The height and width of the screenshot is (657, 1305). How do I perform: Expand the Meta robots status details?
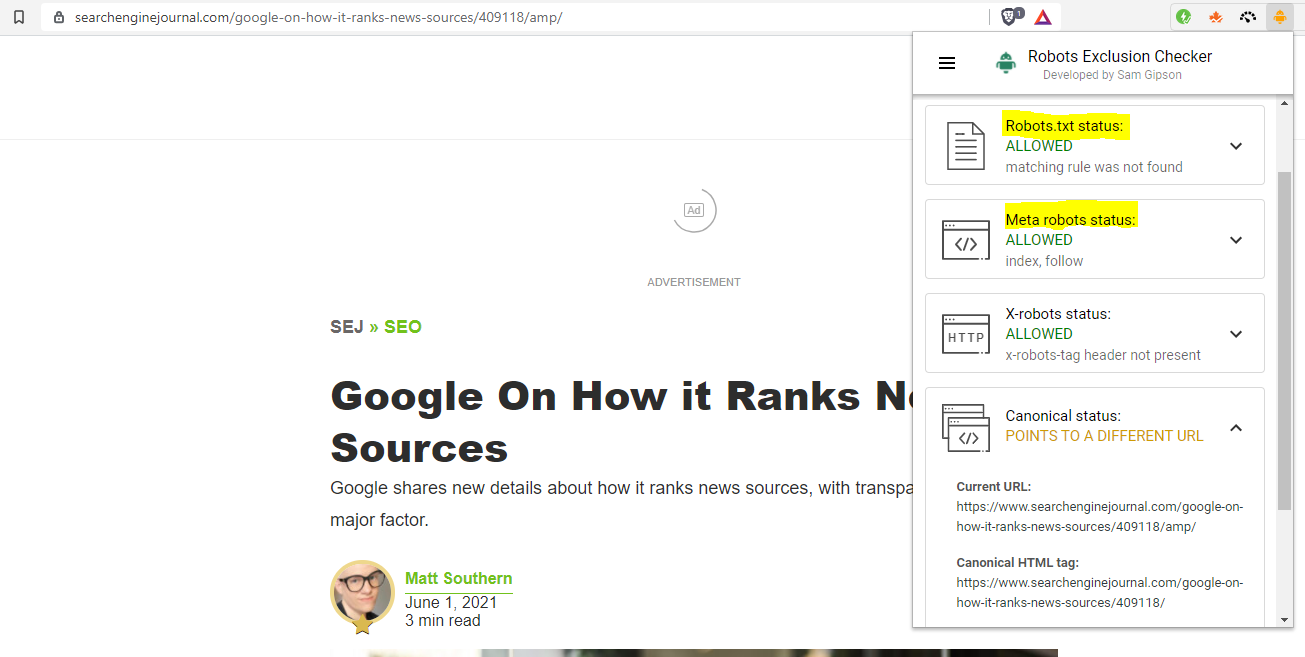point(1236,240)
